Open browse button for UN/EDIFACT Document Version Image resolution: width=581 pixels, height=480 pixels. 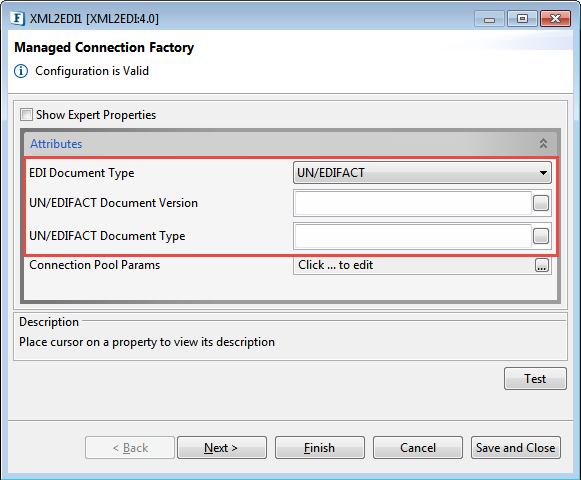click(x=541, y=203)
